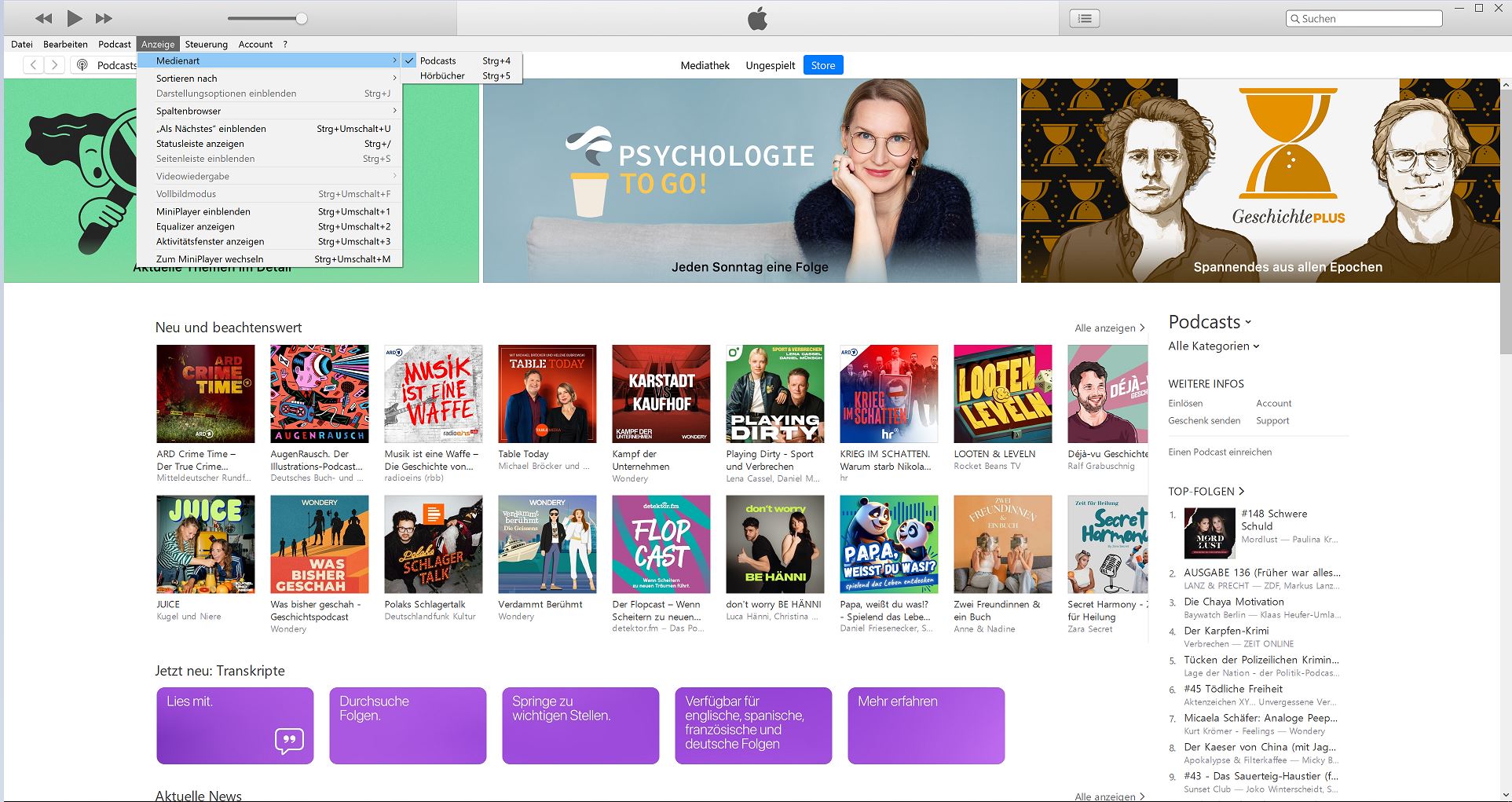Click Alle anzeigen for Neu und beachtenswert
This screenshot has width=1512, height=802.
(1109, 328)
